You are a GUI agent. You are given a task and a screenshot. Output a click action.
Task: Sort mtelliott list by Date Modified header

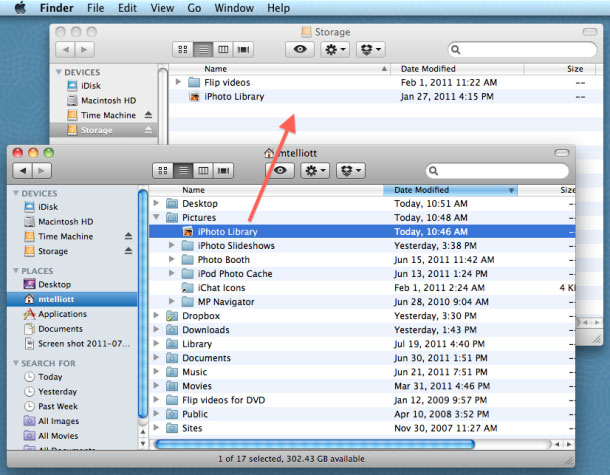[x=450, y=190]
